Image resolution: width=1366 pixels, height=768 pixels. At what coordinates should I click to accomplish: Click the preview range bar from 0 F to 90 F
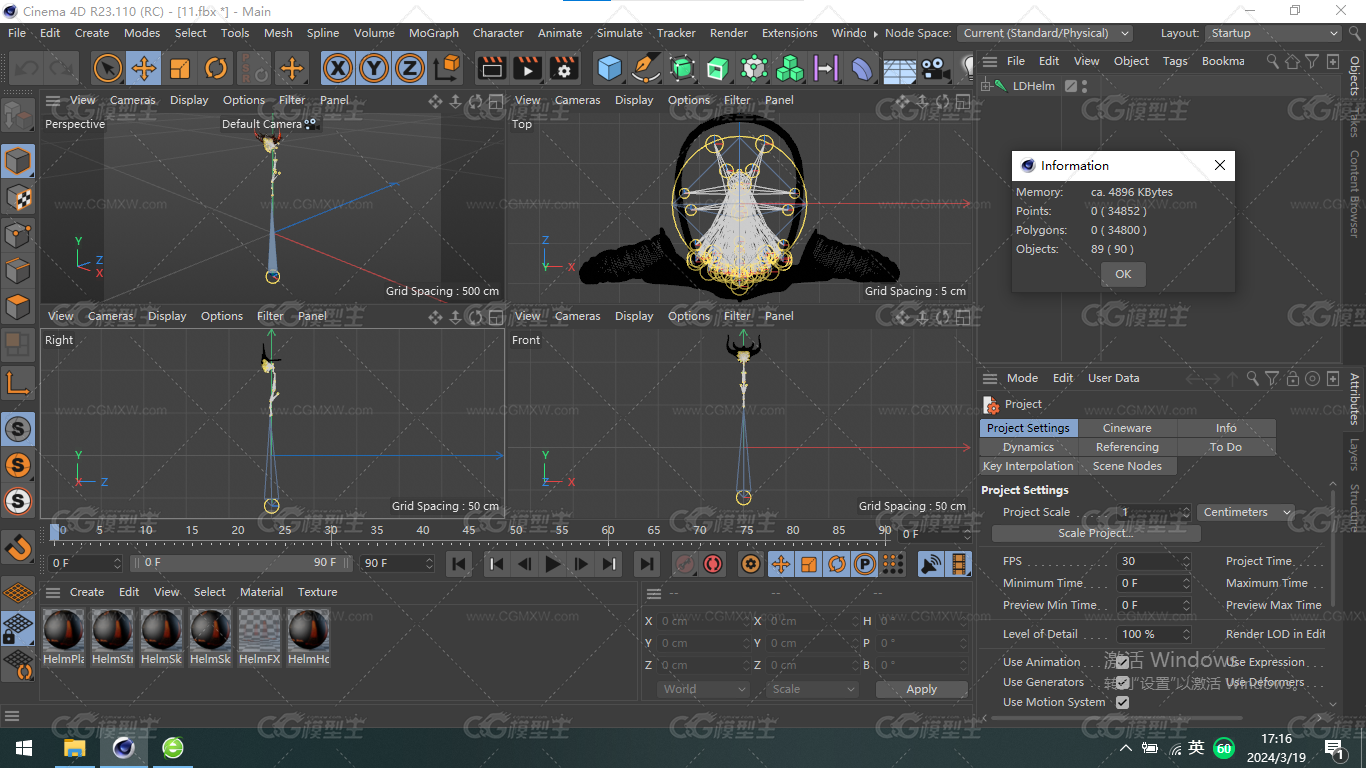click(x=243, y=563)
